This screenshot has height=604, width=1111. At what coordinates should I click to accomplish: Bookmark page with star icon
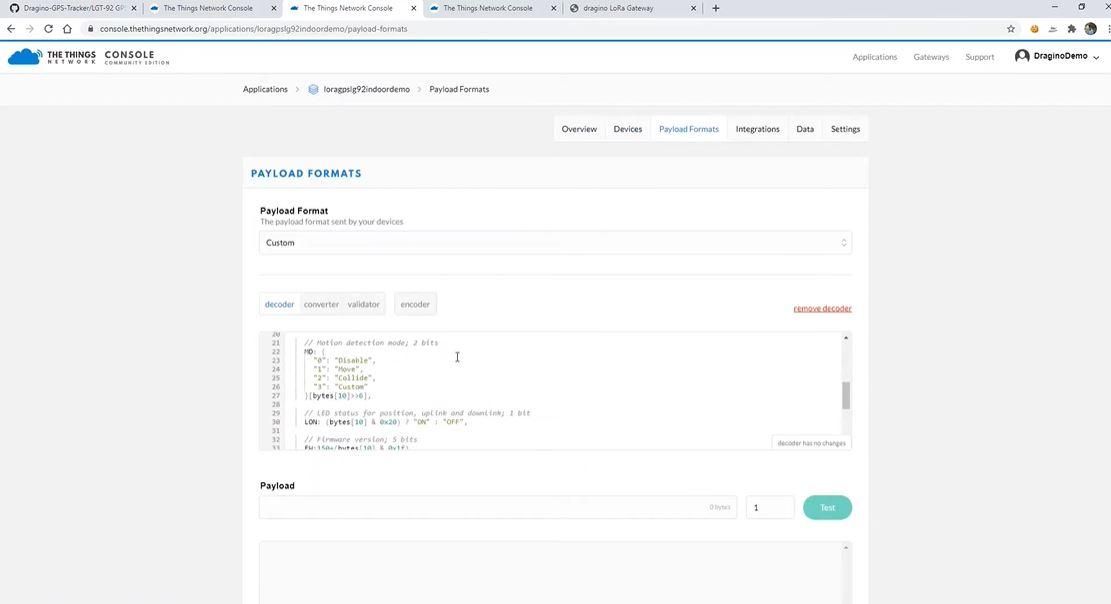(1011, 29)
